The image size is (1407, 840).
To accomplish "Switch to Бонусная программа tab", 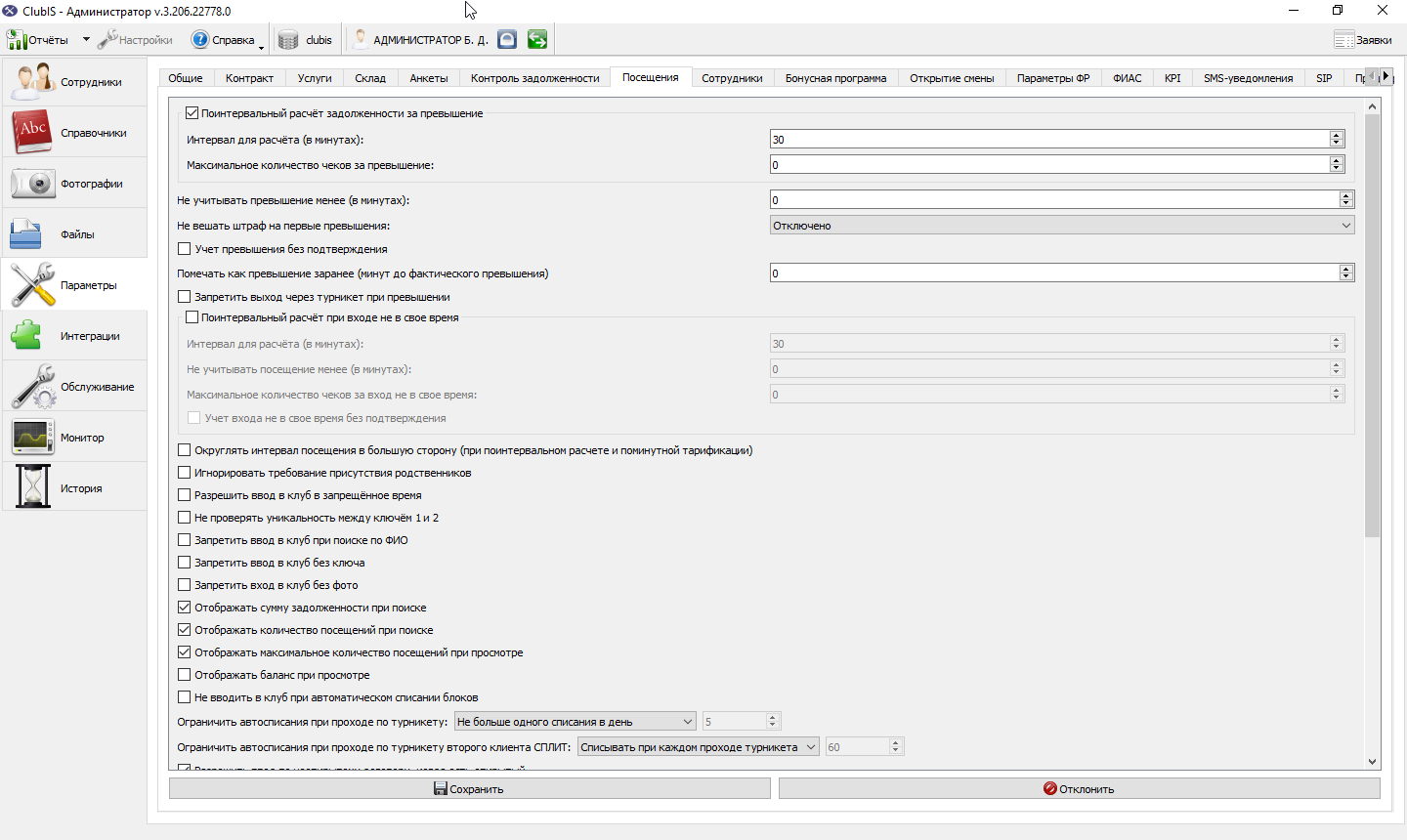I will 835,78.
